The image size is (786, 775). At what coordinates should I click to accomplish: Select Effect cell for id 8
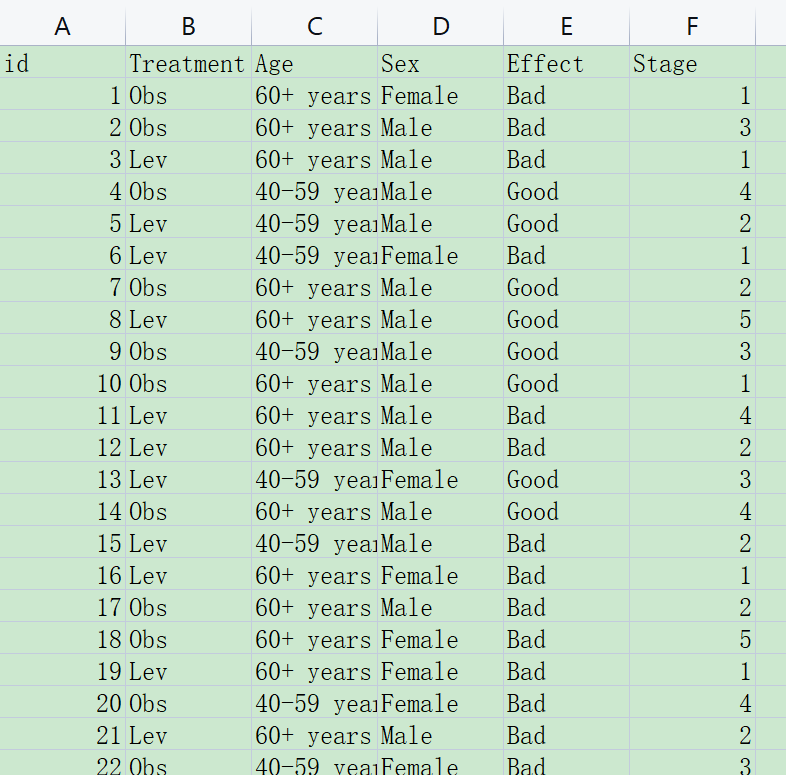coord(566,320)
